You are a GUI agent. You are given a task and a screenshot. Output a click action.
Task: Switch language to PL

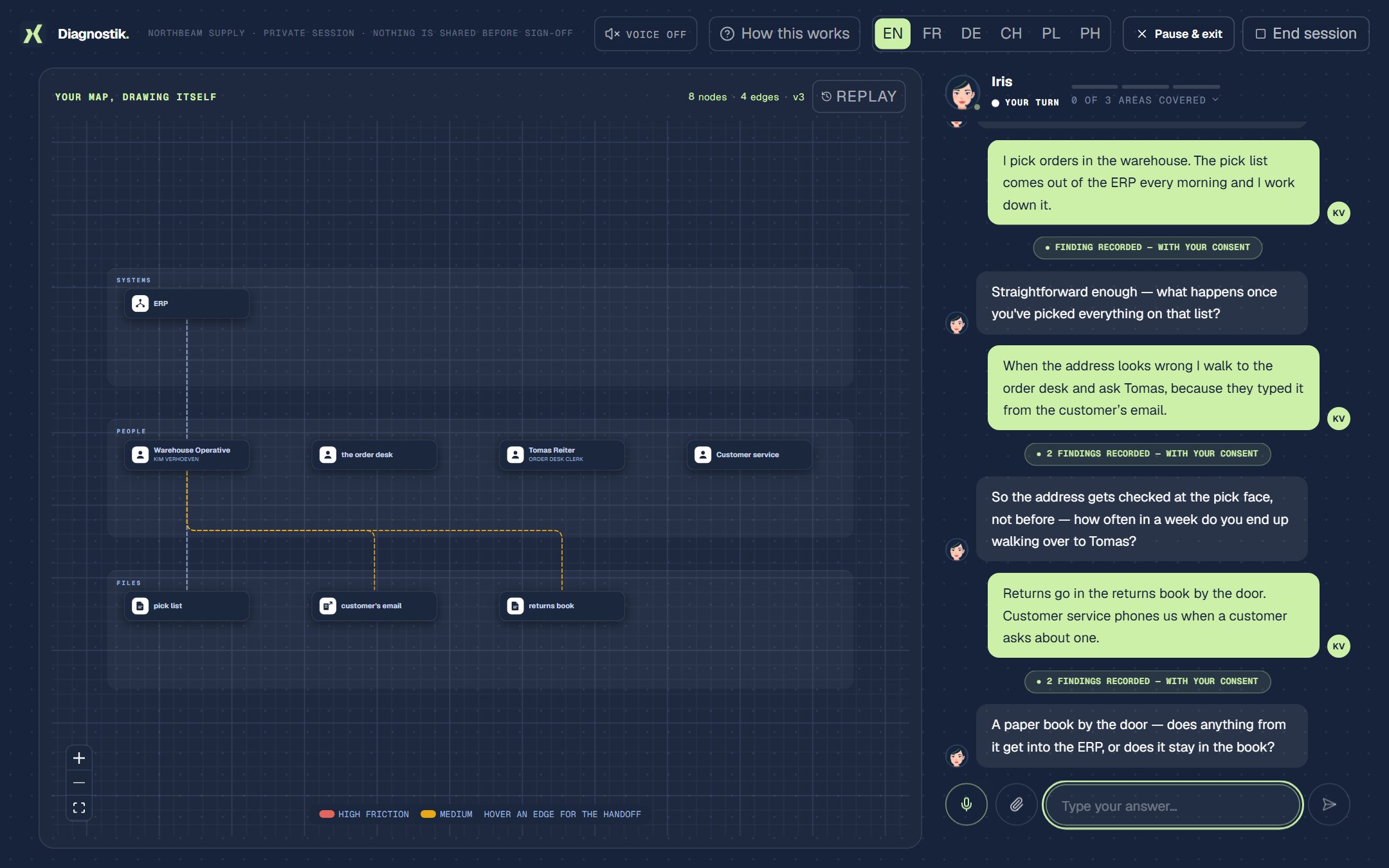pyautogui.click(x=1051, y=34)
